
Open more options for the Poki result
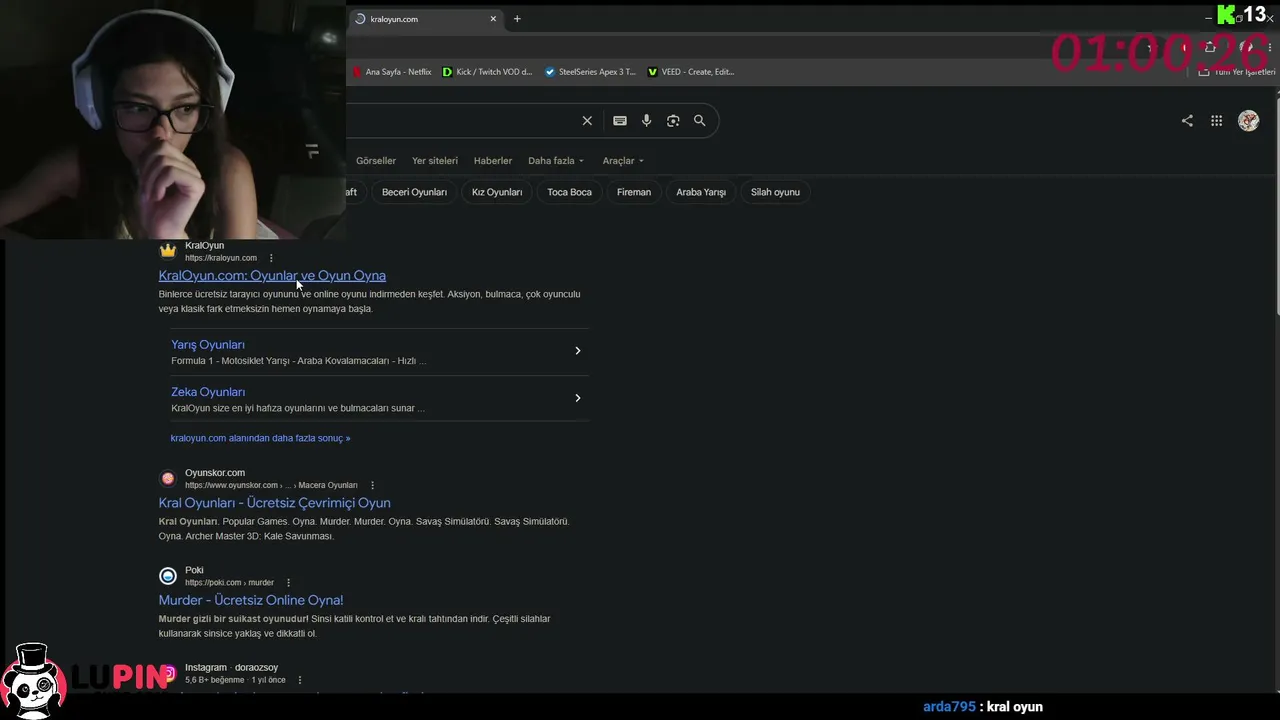pos(288,583)
